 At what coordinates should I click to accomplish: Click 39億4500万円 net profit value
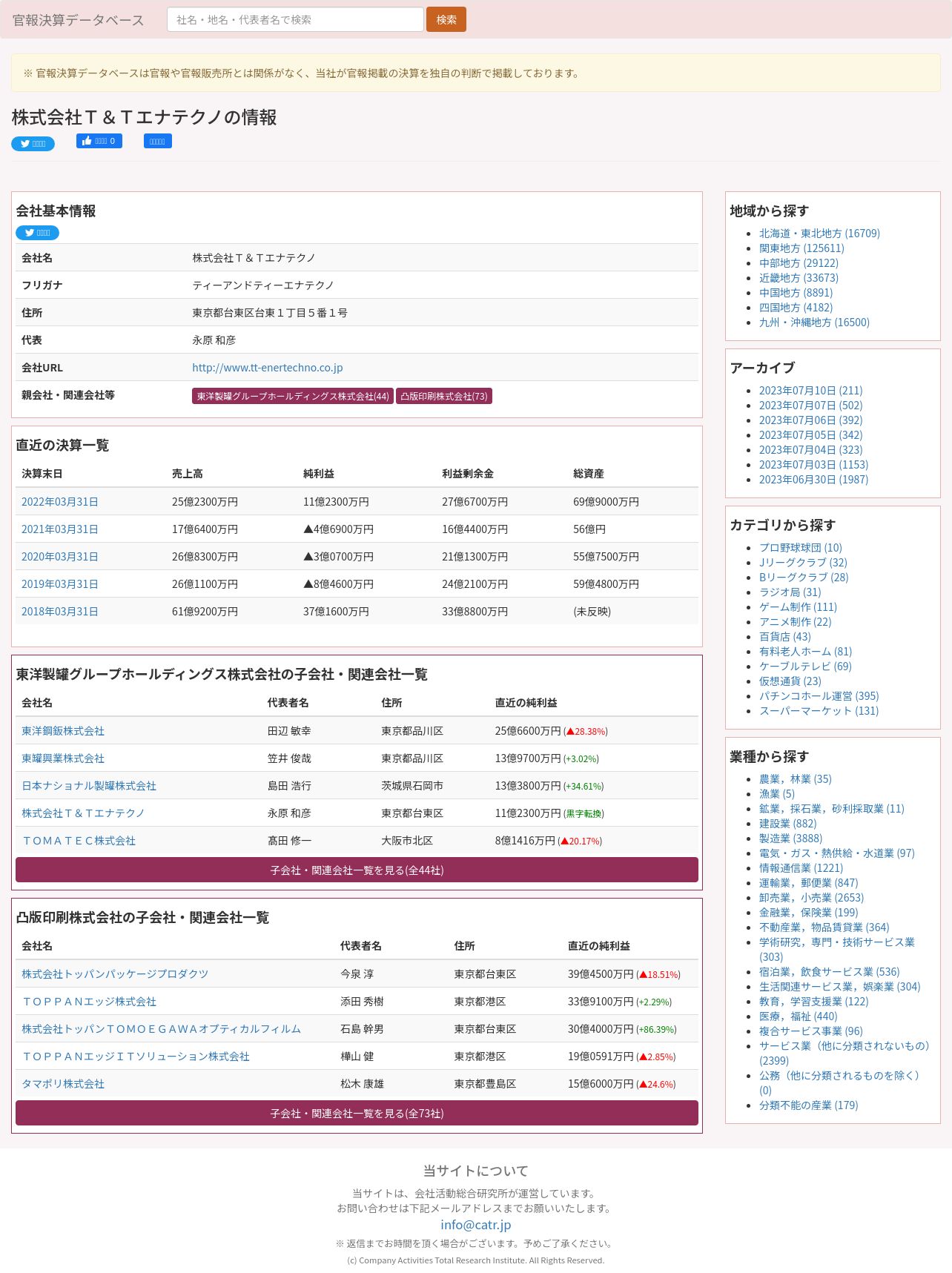601,974
